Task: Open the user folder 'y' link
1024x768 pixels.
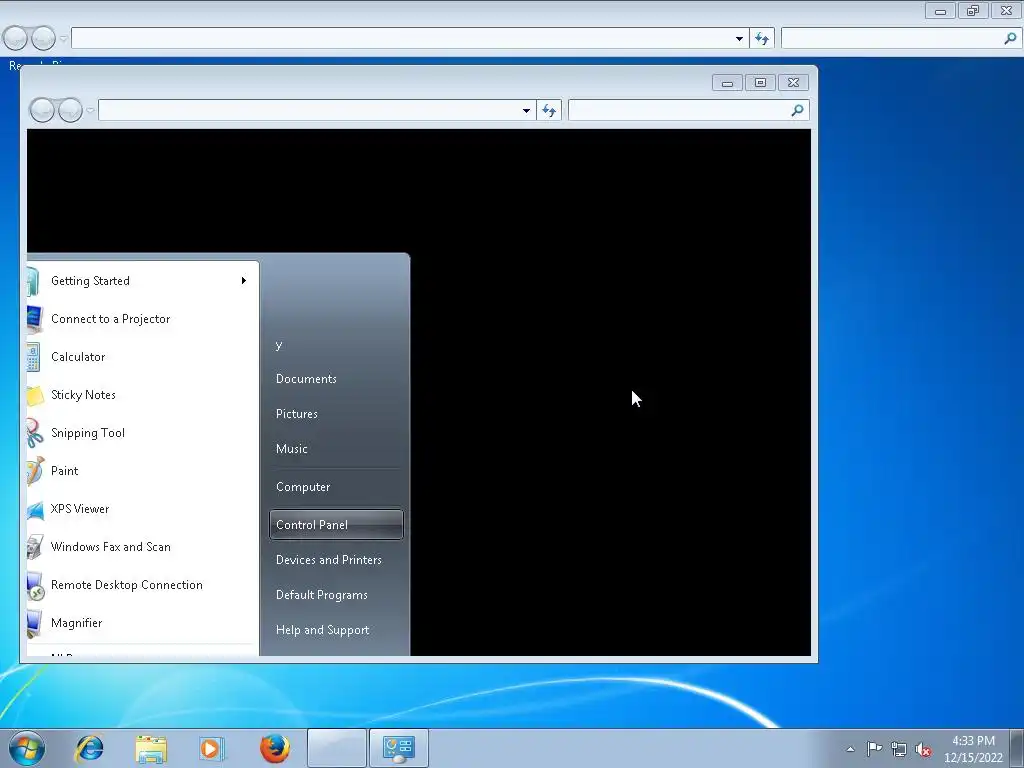Action: [x=279, y=345]
